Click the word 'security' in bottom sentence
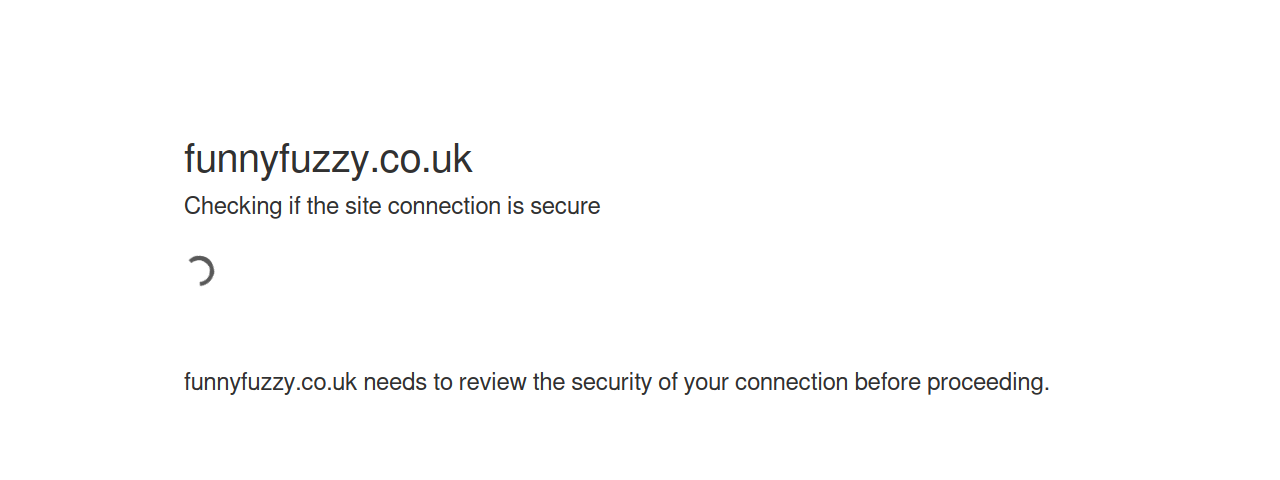 coord(611,382)
